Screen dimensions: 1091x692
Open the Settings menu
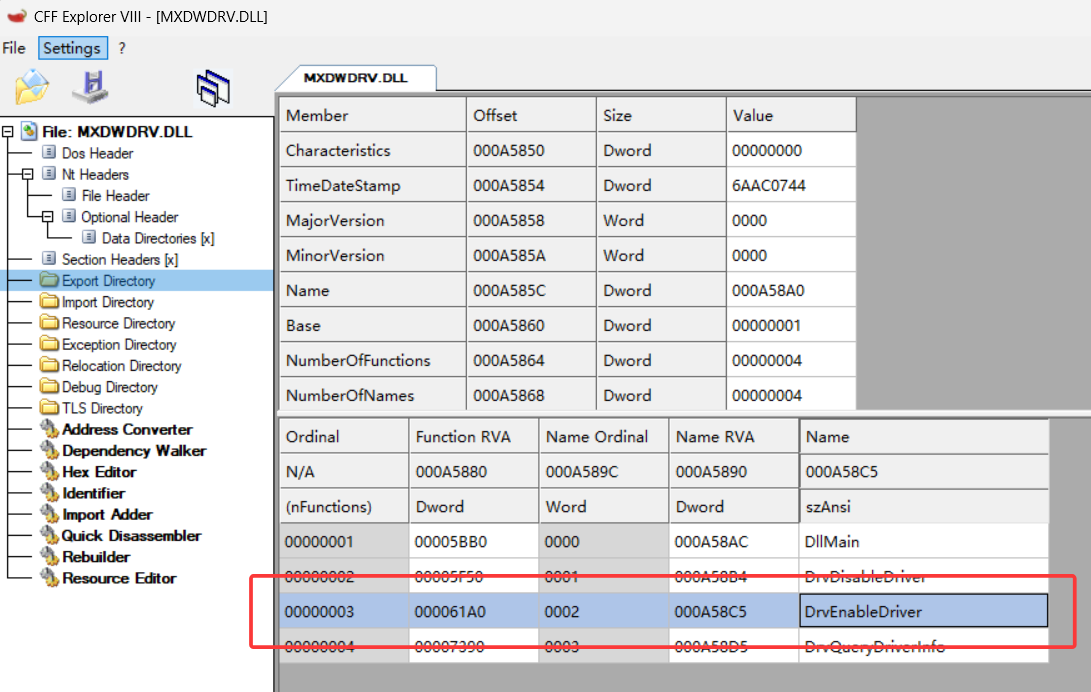click(x=72, y=48)
